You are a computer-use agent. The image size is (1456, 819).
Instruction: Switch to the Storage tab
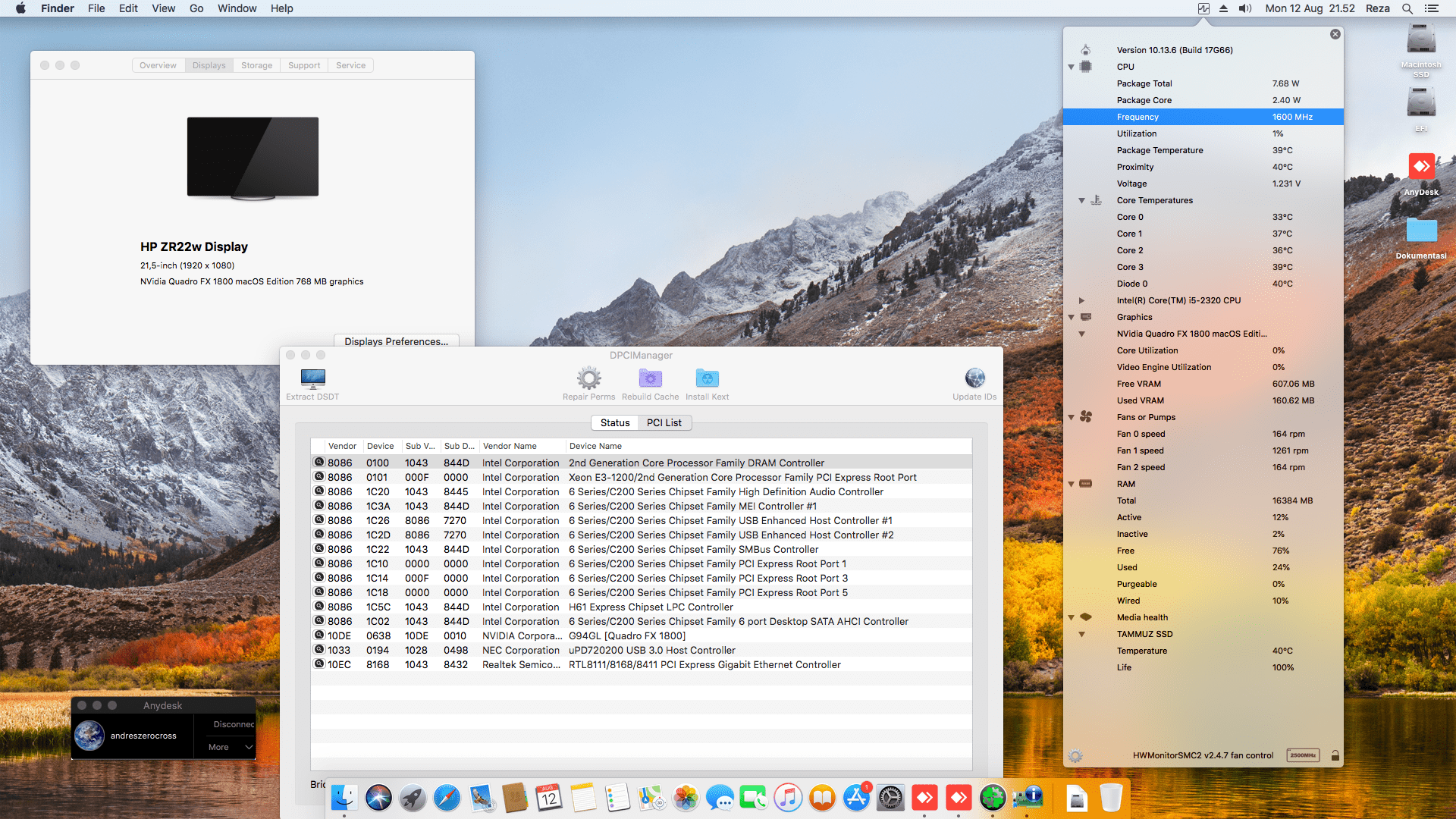(256, 65)
